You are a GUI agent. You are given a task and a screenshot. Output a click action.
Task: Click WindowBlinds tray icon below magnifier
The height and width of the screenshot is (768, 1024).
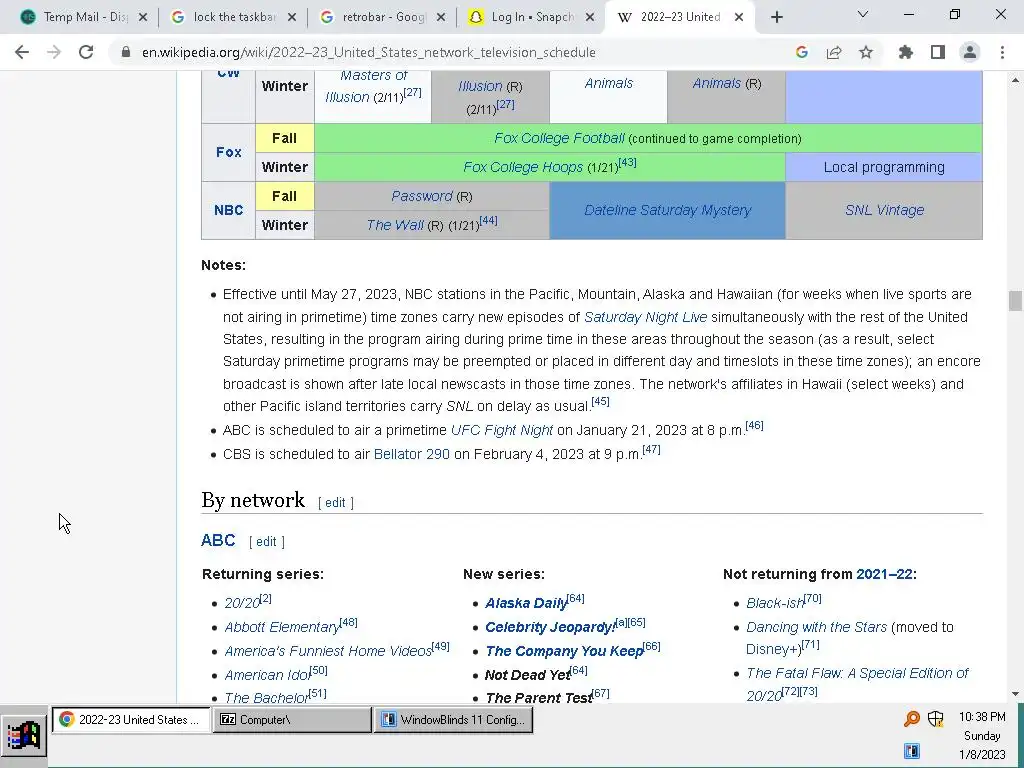912,751
